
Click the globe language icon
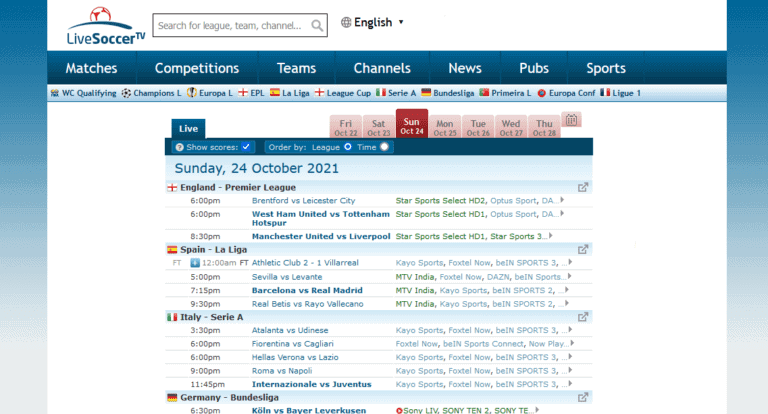(x=346, y=22)
